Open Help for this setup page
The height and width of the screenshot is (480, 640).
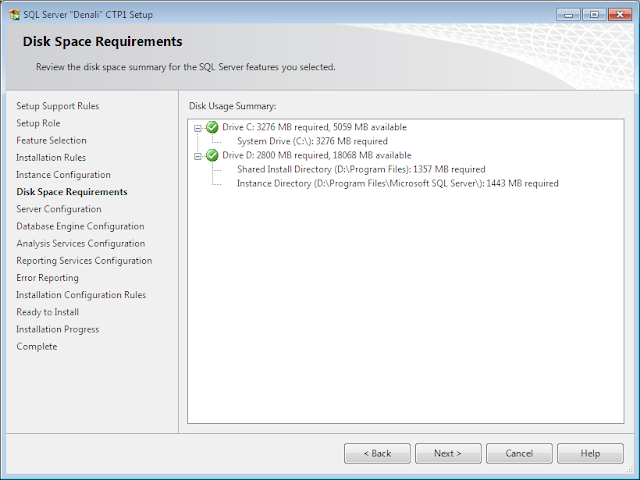point(590,453)
